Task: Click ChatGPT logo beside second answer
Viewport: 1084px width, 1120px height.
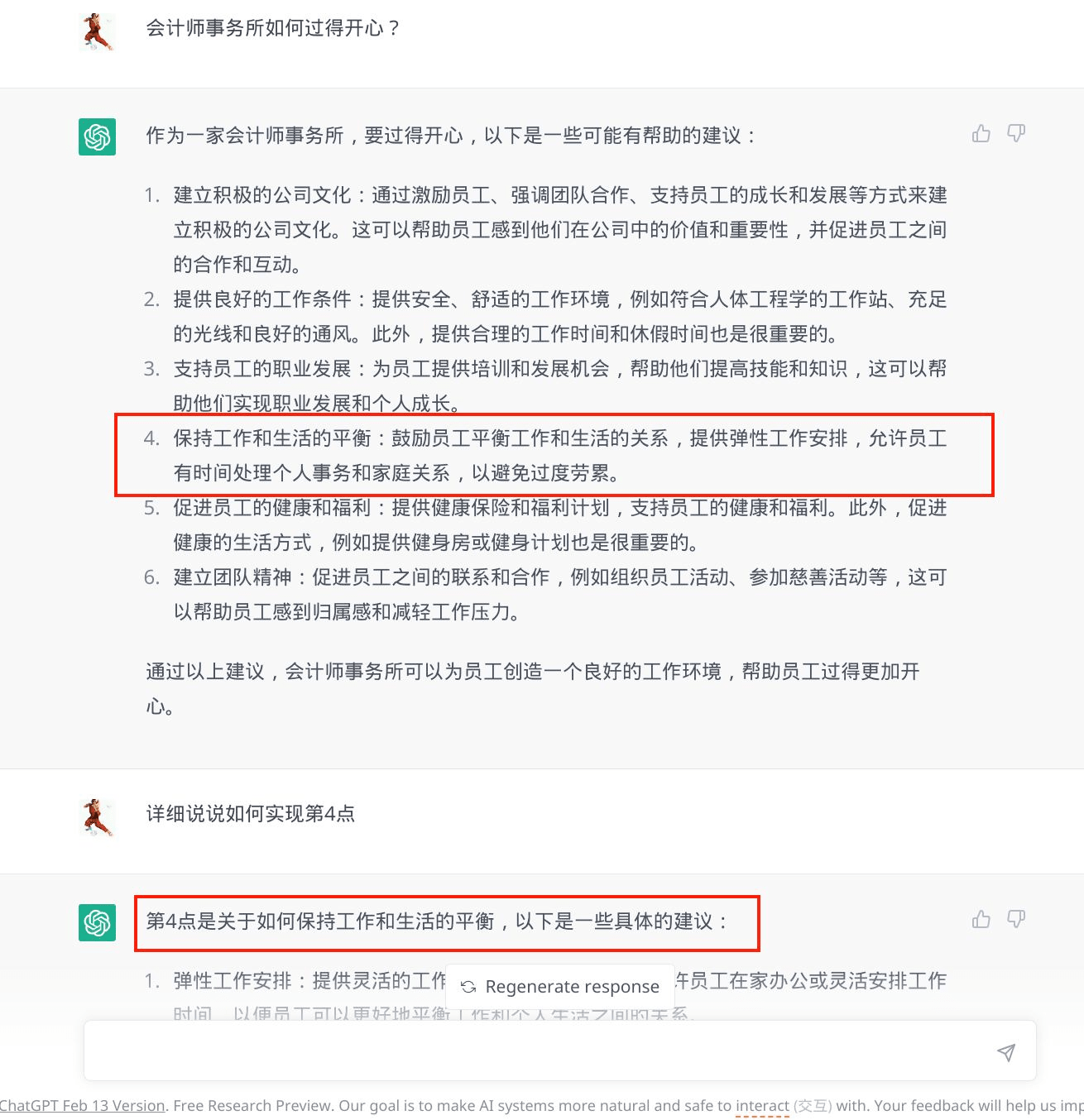Action: point(97,922)
